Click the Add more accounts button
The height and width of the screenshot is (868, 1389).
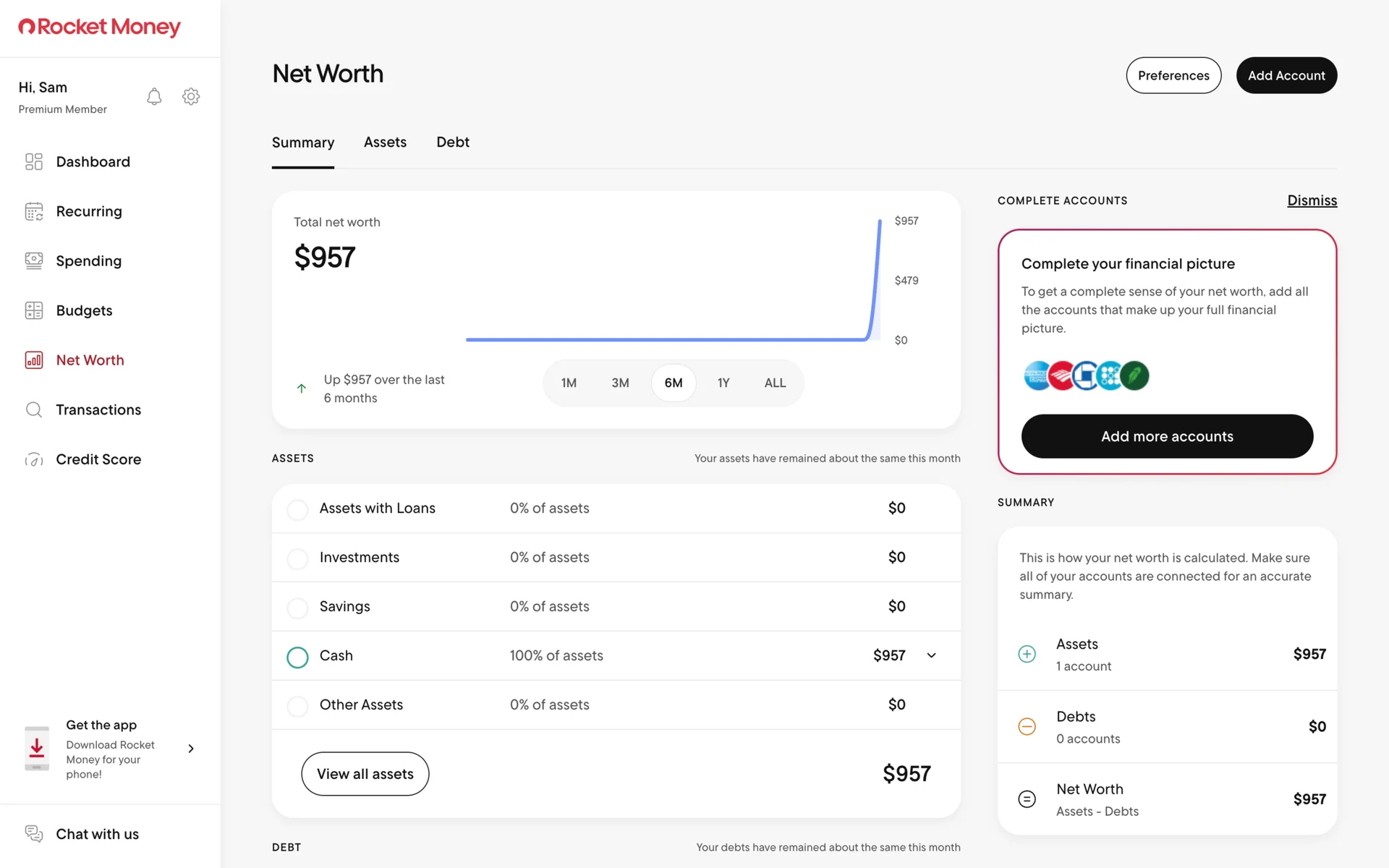[1167, 436]
